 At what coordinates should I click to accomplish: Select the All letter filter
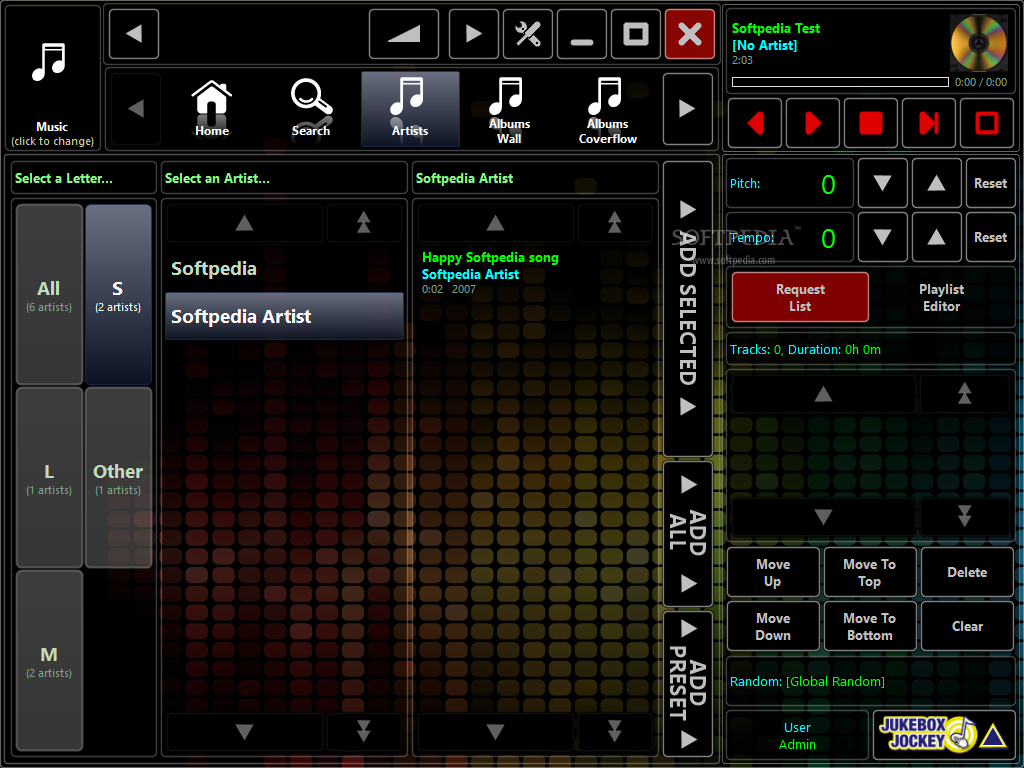[49, 295]
